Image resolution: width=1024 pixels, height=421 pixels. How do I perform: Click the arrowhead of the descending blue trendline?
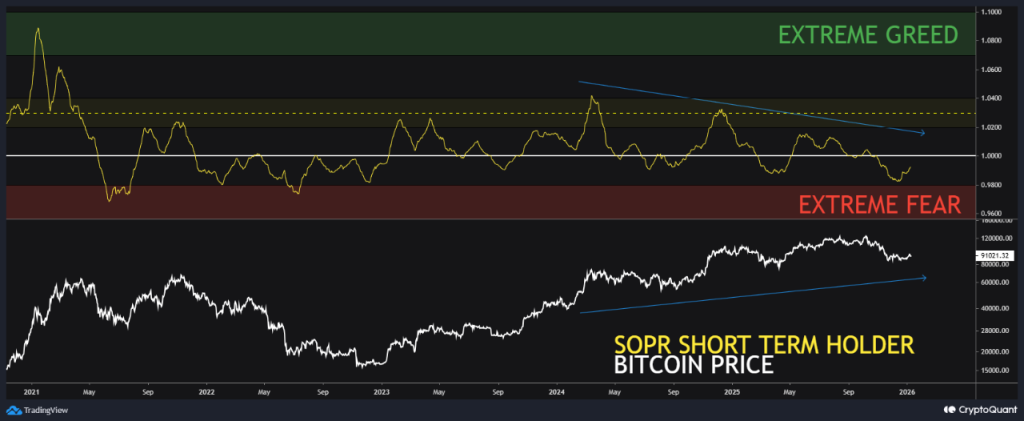coord(921,132)
